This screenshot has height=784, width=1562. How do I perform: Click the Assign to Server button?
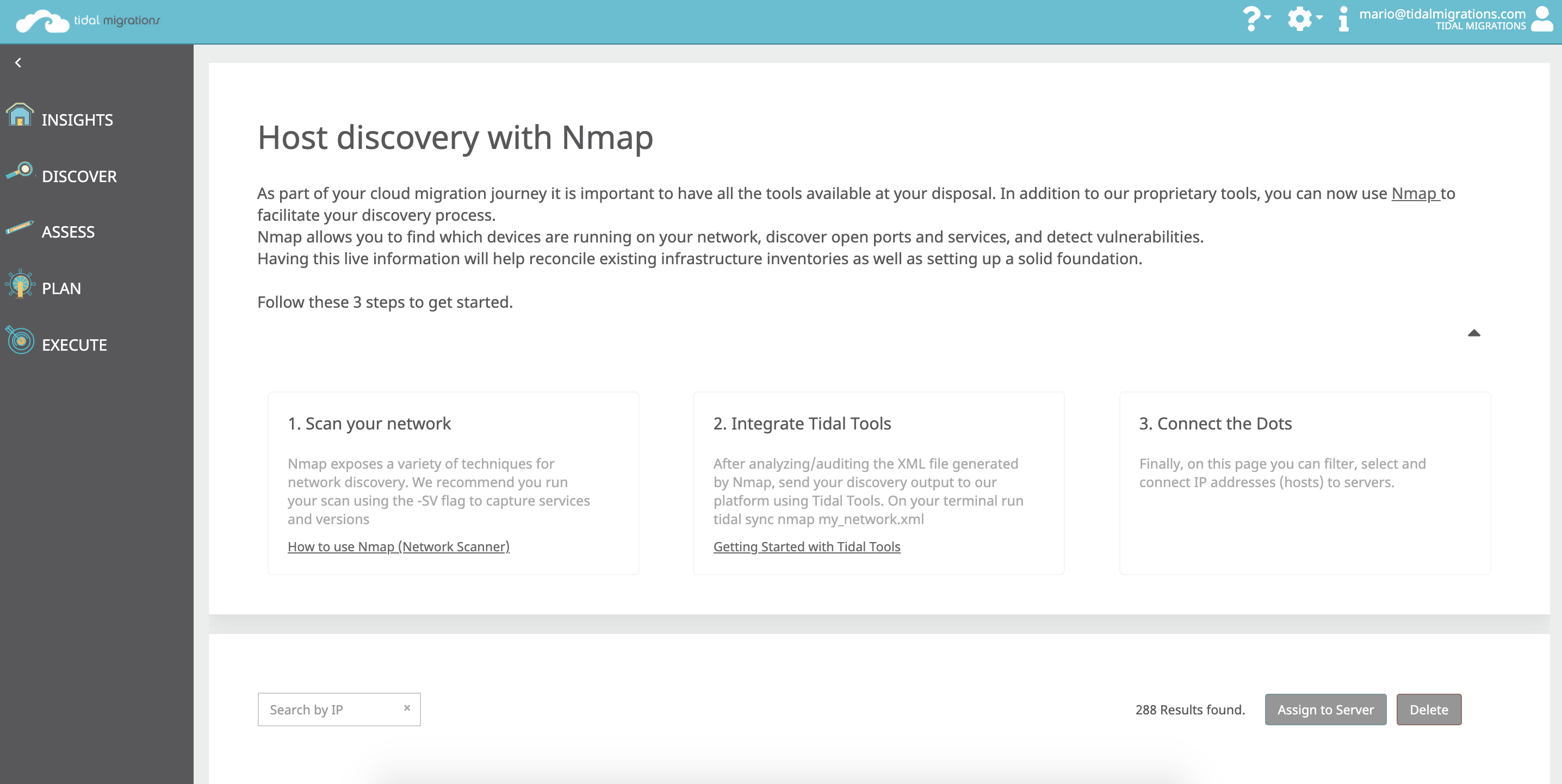(1324, 710)
